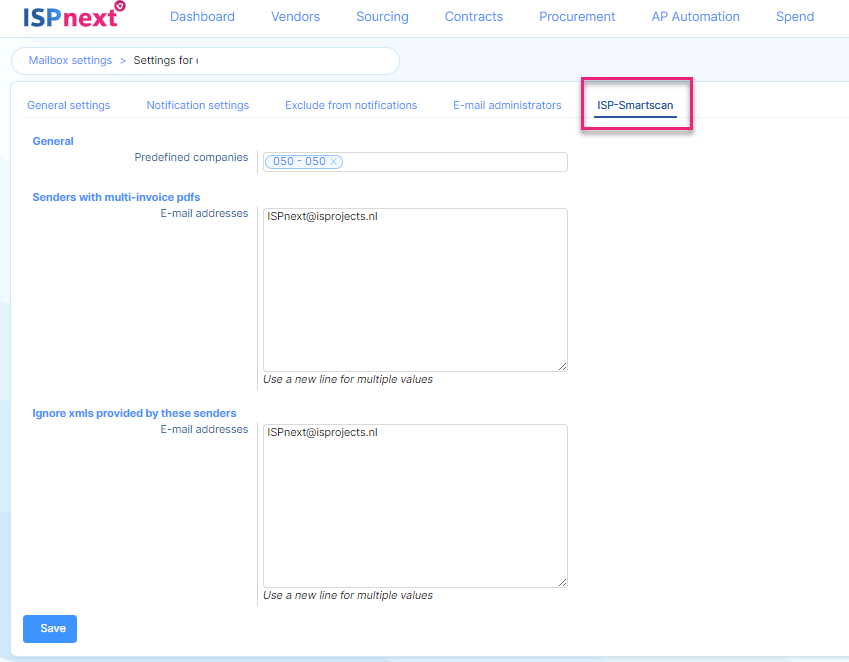Open the Spend menu
This screenshot has height=662, width=849.
click(795, 17)
